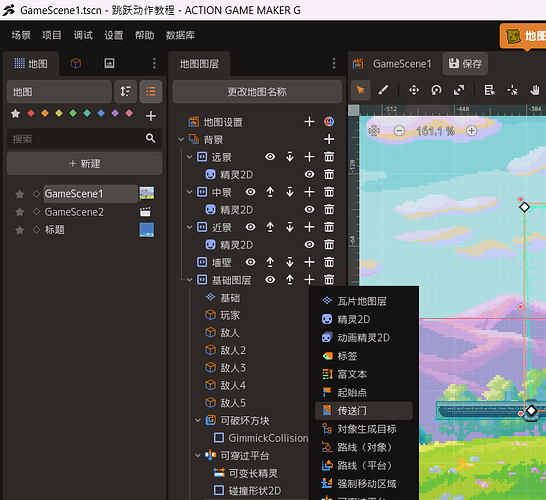The height and width of the screenshot is (500, 546).
Task: Collapse the 中景 layer
Action: coord(189,192)
